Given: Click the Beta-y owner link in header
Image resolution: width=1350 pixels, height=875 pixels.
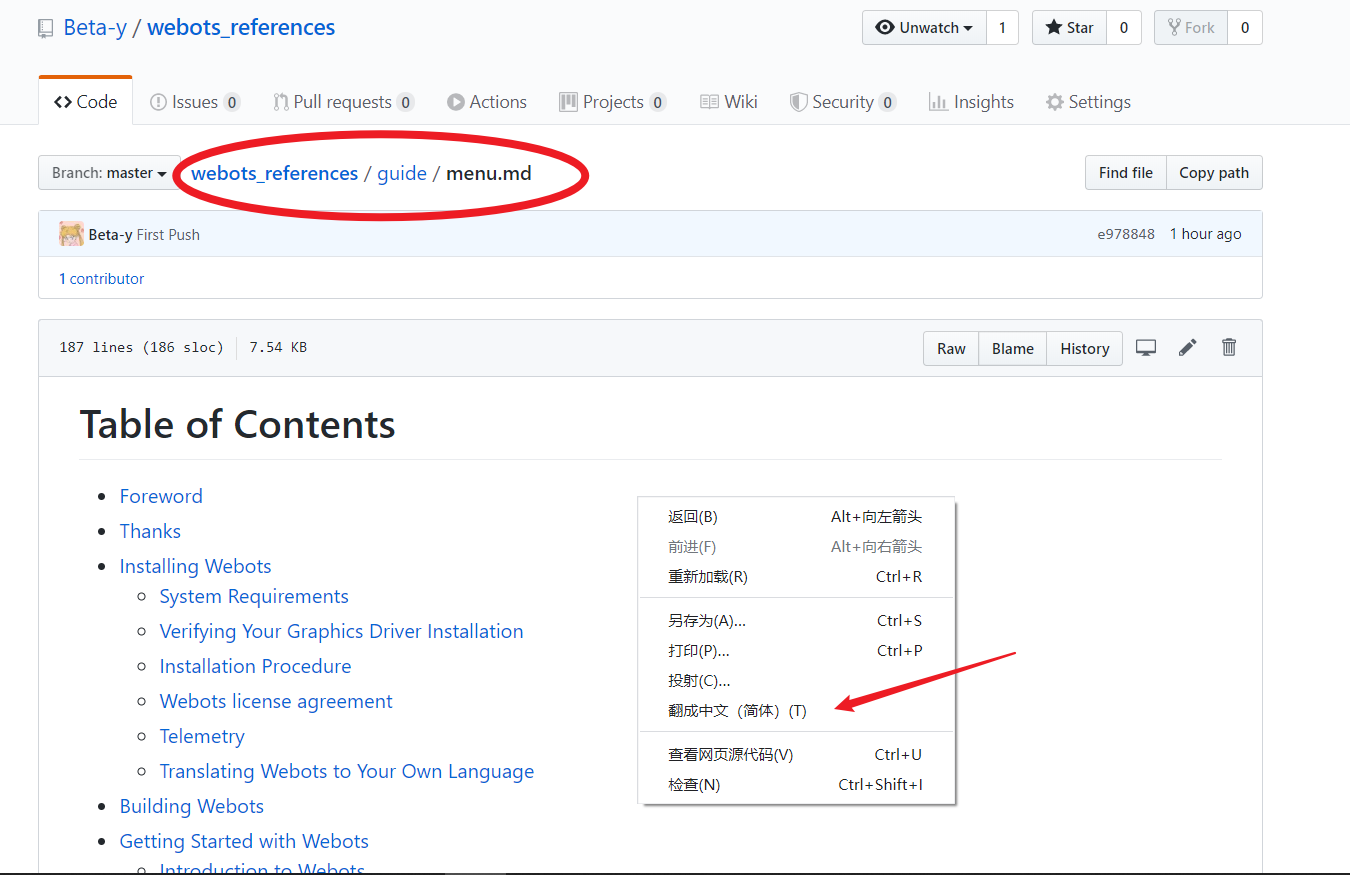Looking at the screenshot, I should pyautogui.click(x=95, y=28).
